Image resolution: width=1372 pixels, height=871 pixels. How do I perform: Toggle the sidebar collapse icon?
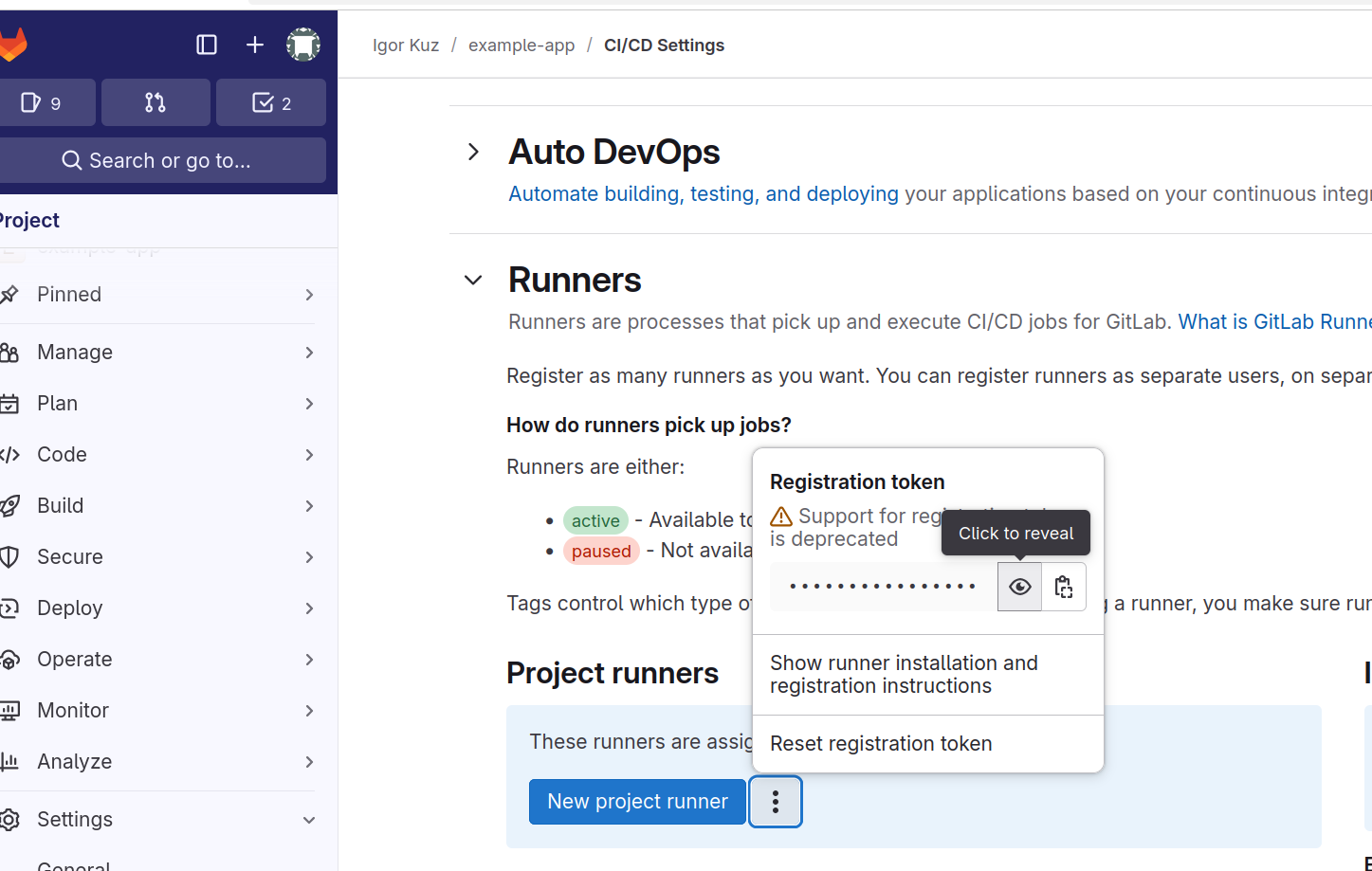tap(207, 45)
